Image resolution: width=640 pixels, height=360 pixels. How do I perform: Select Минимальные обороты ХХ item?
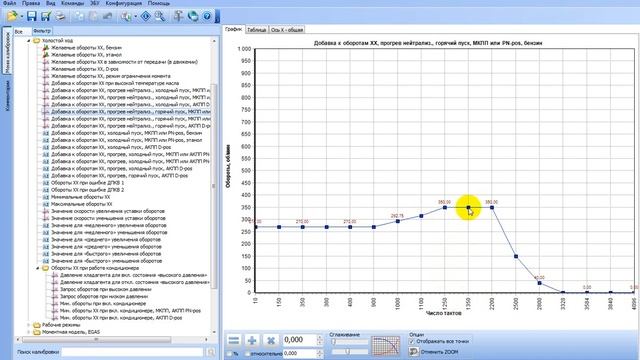(x=80, y=197)
